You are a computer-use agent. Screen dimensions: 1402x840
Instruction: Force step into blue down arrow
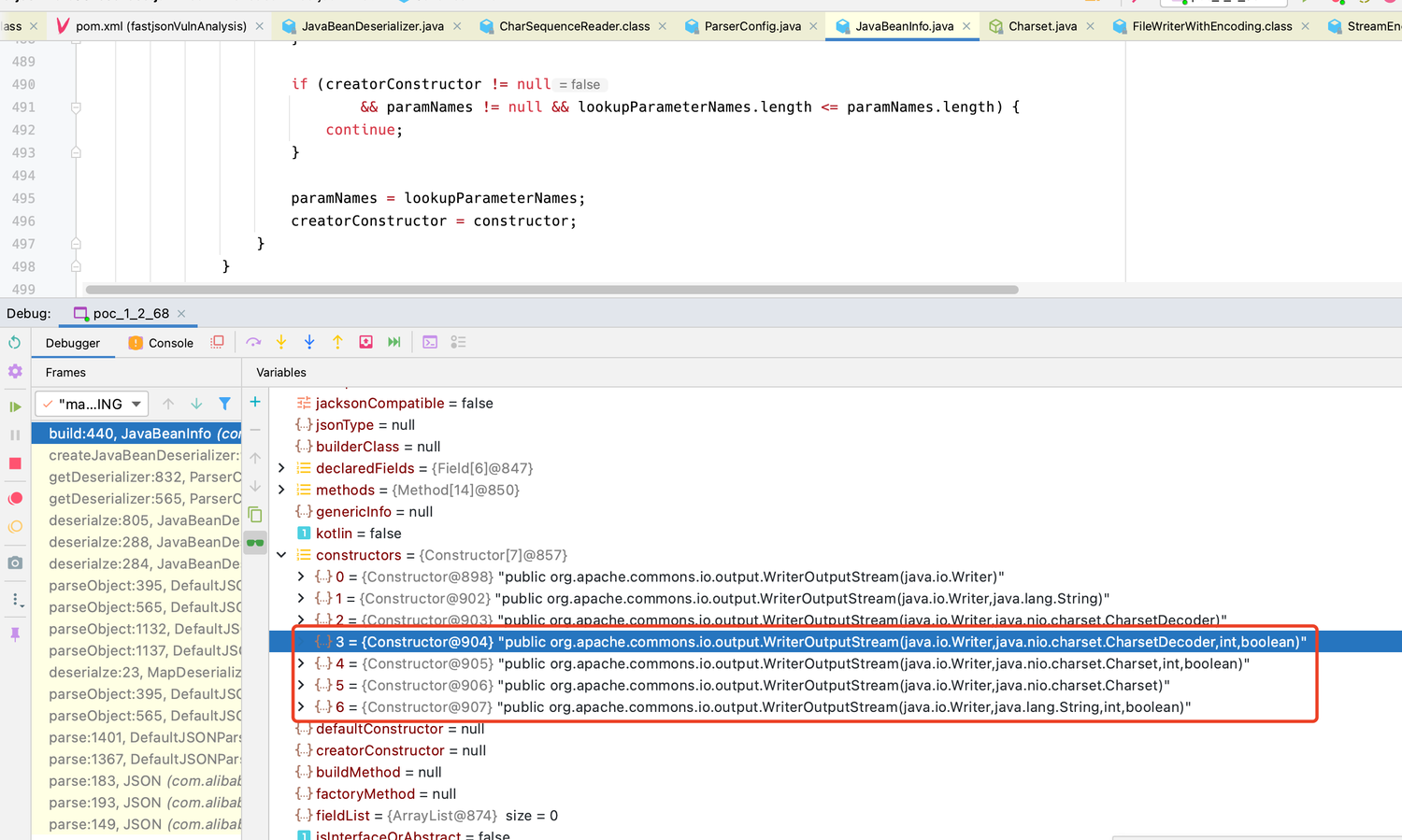309,343
